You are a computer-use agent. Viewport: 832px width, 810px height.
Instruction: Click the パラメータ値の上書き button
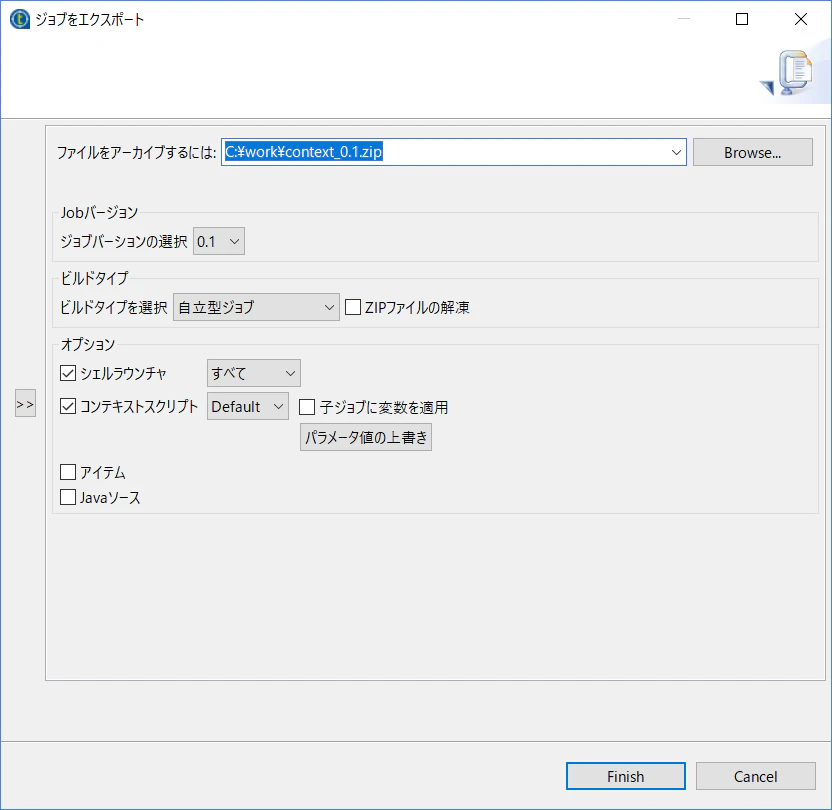(366, 437)
